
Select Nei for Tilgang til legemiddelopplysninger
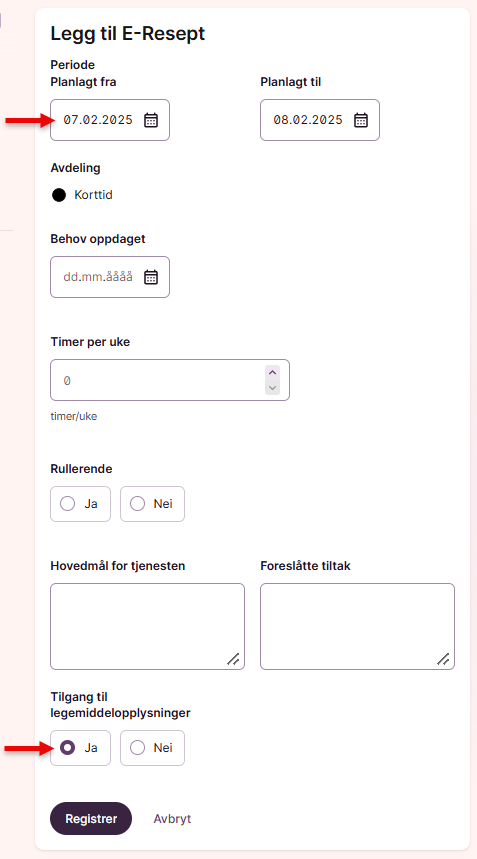pyautogui.click(x=152, y=748)
